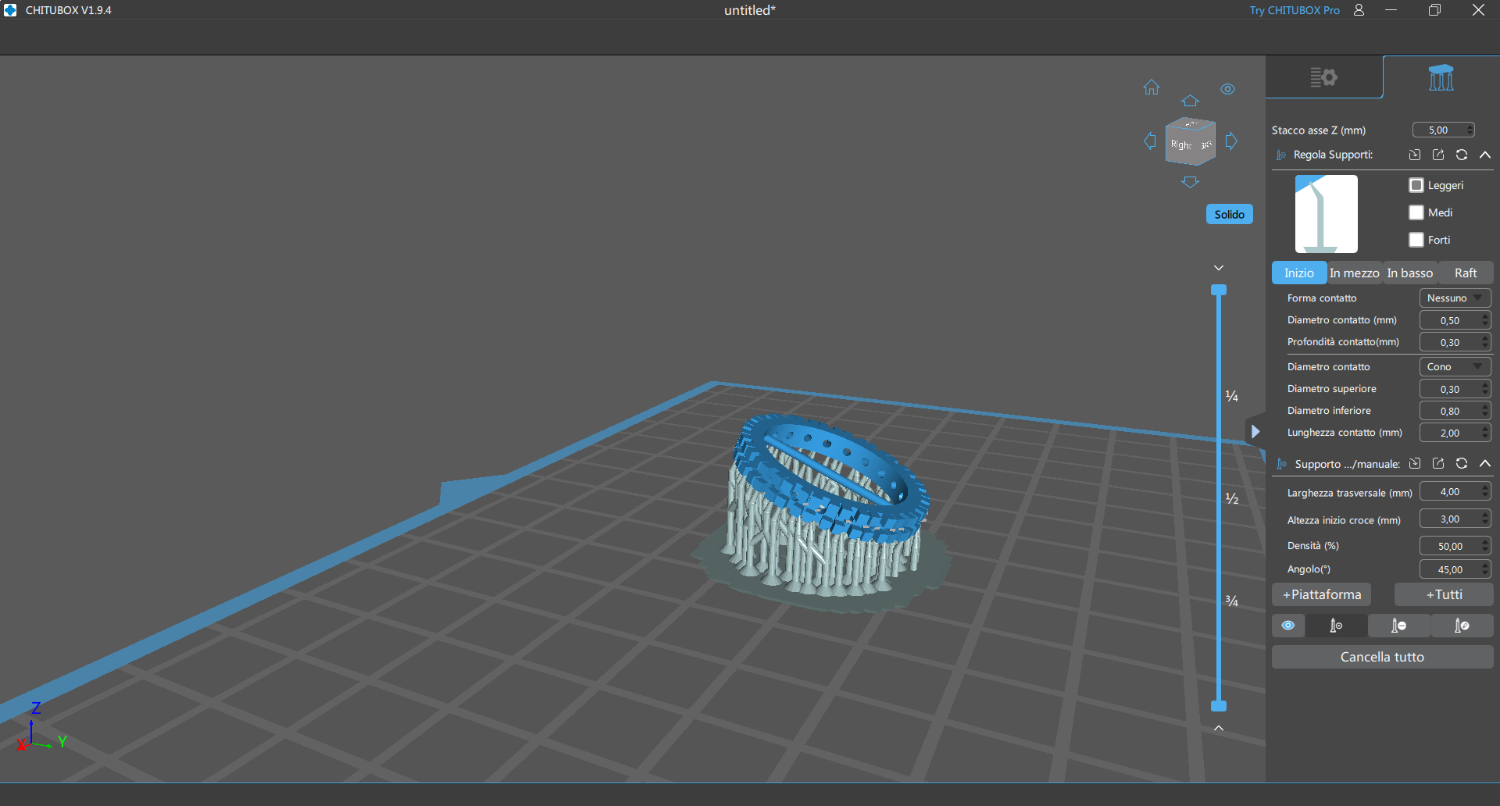Click the +Piattaforma button
The image size is (1500, 806).
[1321, 594]
